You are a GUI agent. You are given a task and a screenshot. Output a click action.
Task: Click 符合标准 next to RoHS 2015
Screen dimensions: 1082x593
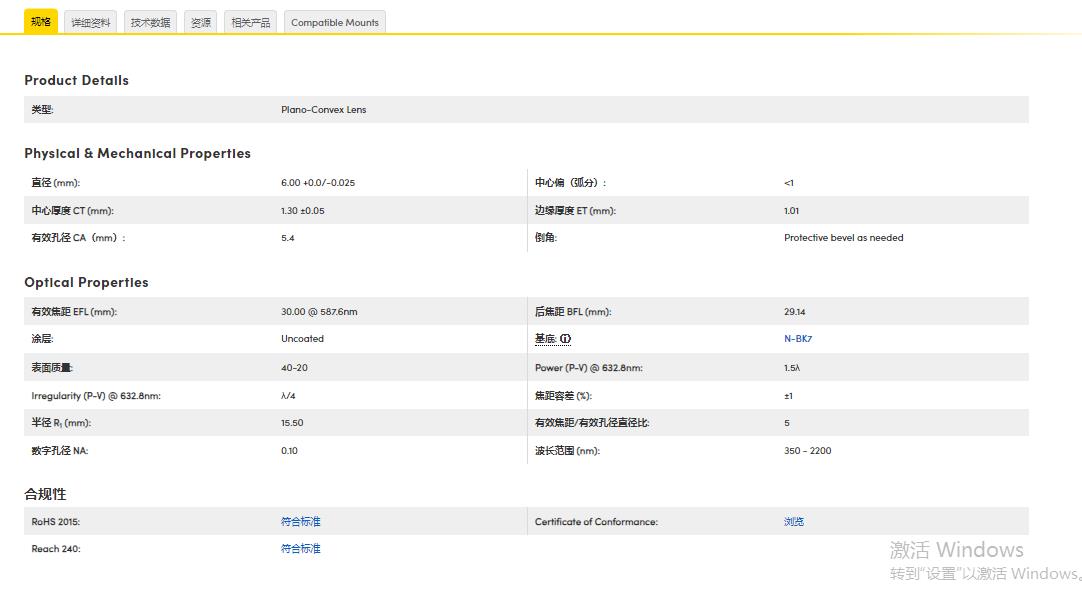[300, 521]
